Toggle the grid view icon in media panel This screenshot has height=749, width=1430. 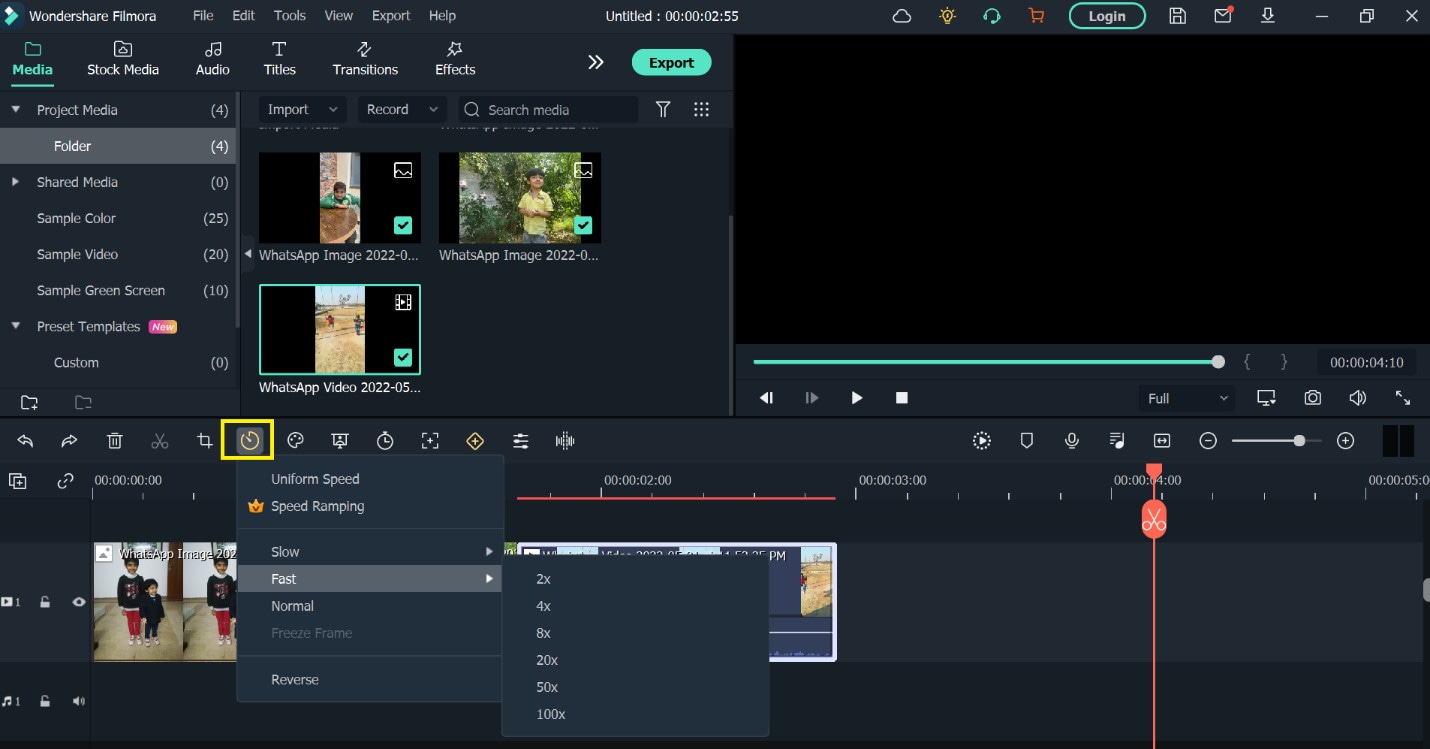[x=701, y=110]
